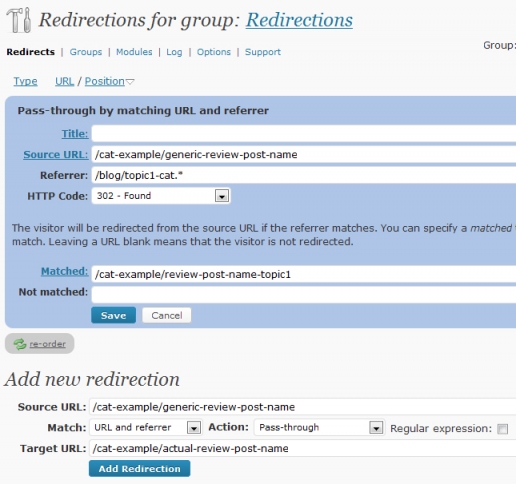Click the Source URL label link in edit panel
This screenshot has height=484, width=516.
[56, 155]
